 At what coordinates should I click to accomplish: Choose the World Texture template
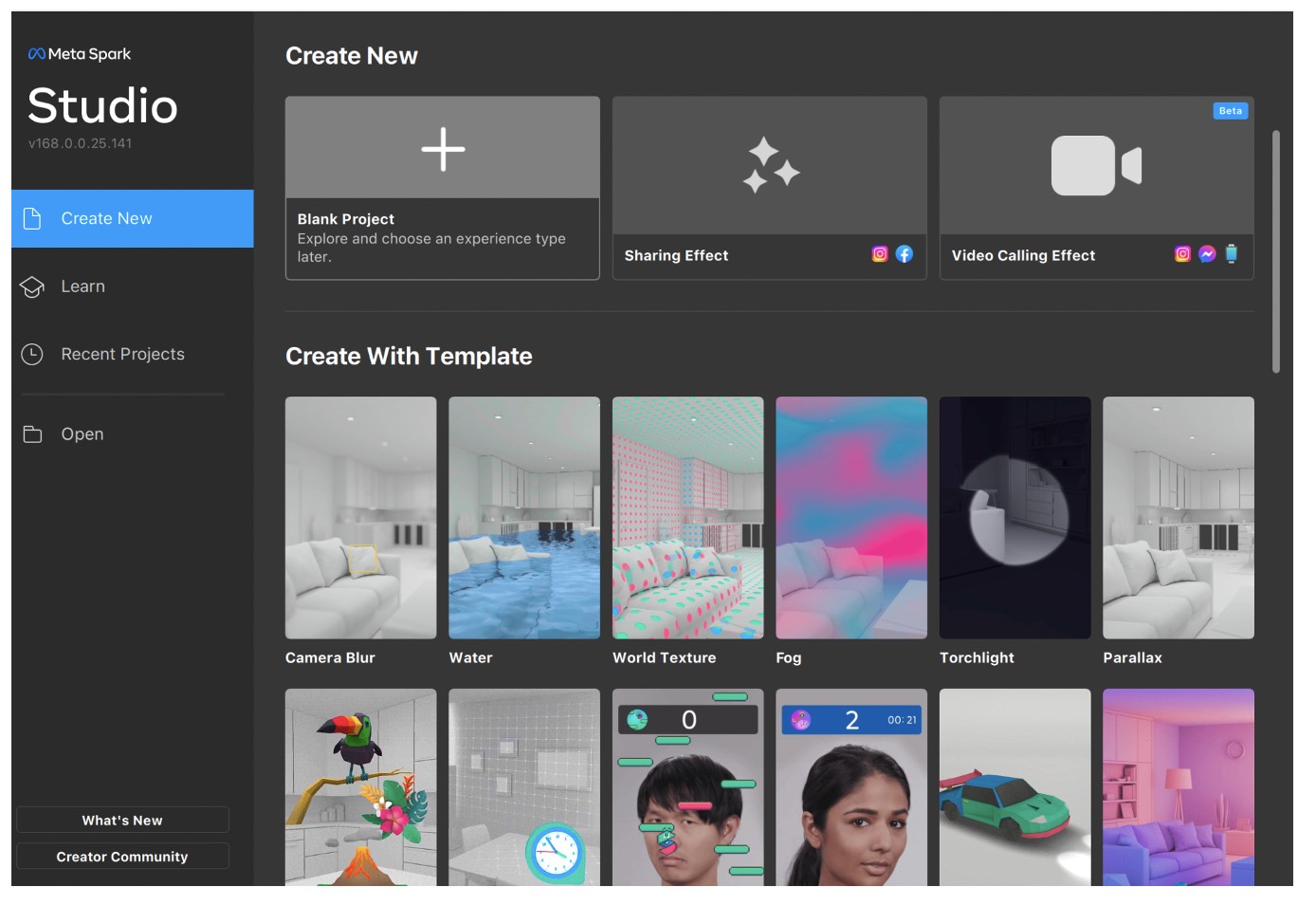pos(688,518)
